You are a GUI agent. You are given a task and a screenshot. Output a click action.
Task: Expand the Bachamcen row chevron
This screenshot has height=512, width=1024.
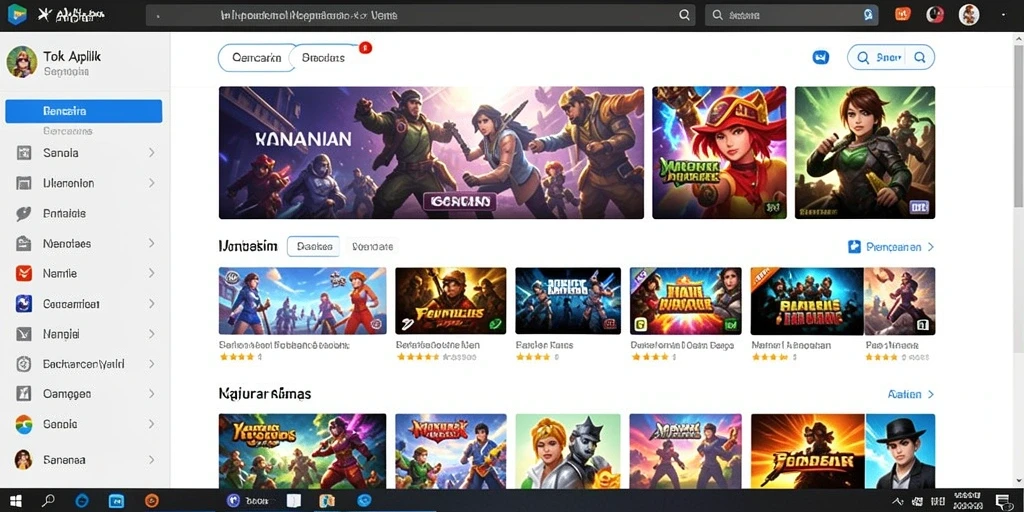[152, 364]
